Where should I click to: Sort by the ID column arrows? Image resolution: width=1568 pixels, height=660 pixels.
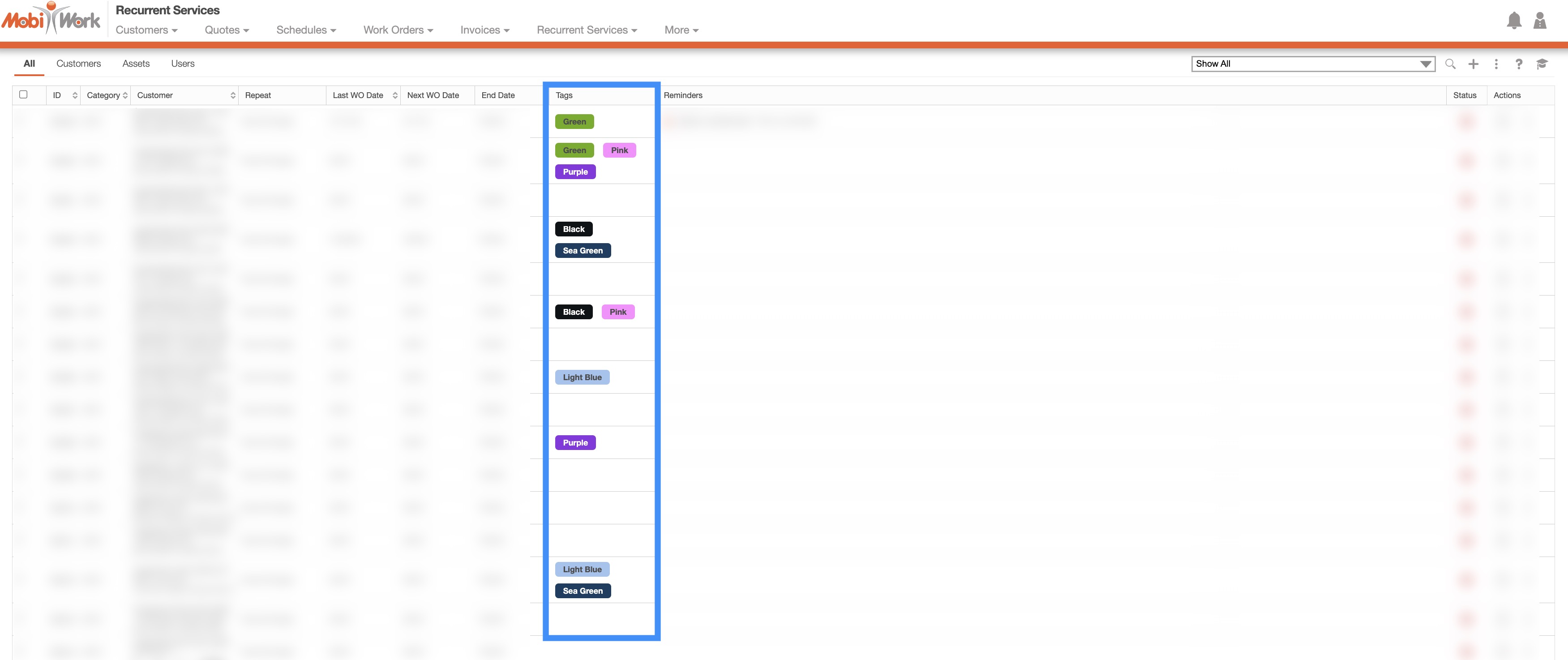[x=74, y=95]
